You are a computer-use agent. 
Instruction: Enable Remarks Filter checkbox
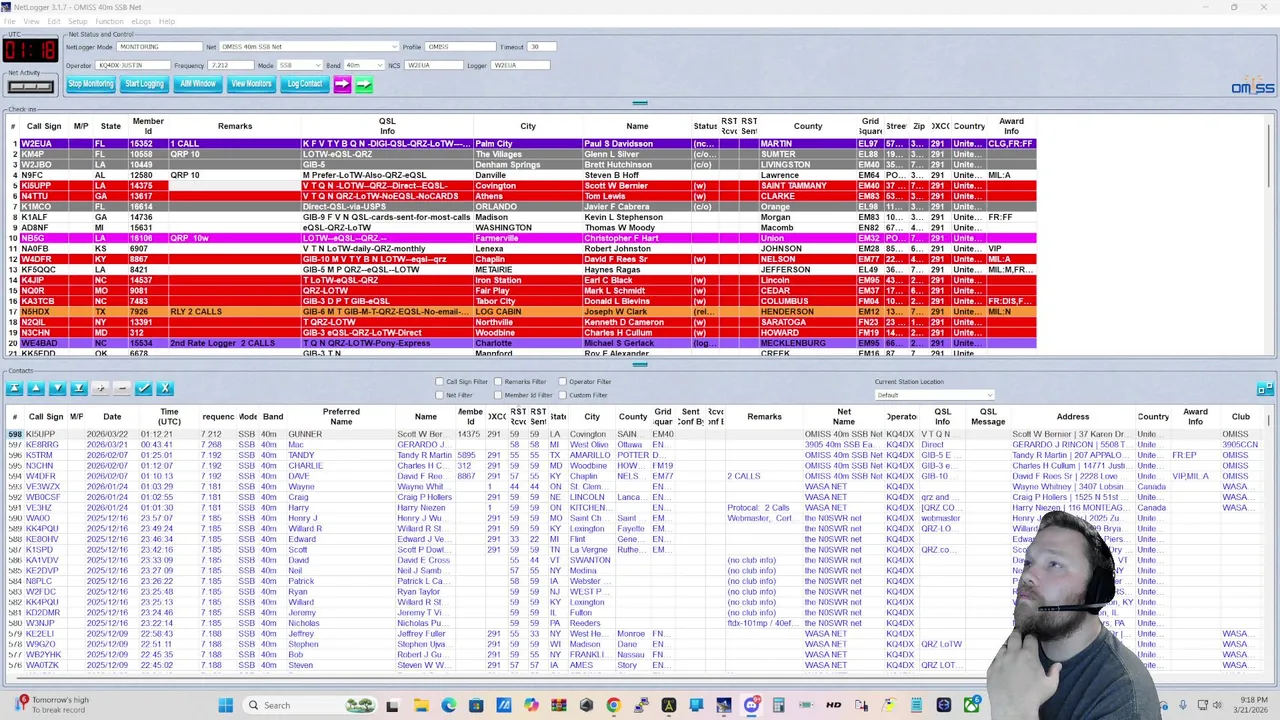(498, 382)
